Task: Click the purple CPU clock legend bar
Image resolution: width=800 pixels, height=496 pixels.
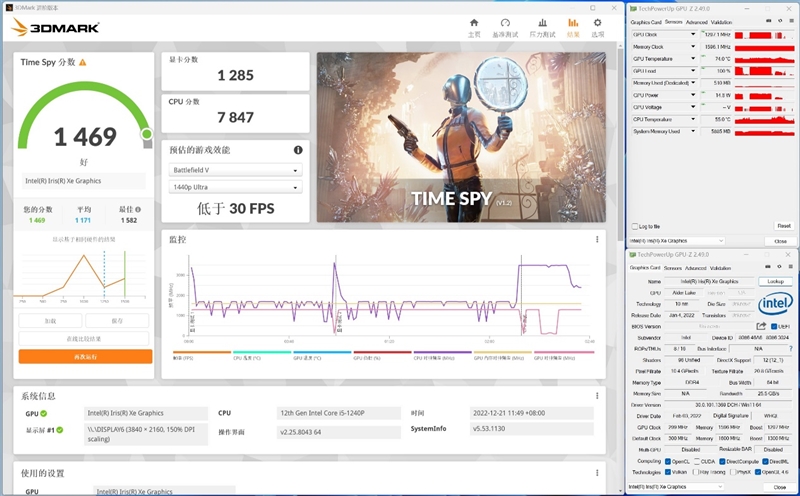Action: [442, 352]
